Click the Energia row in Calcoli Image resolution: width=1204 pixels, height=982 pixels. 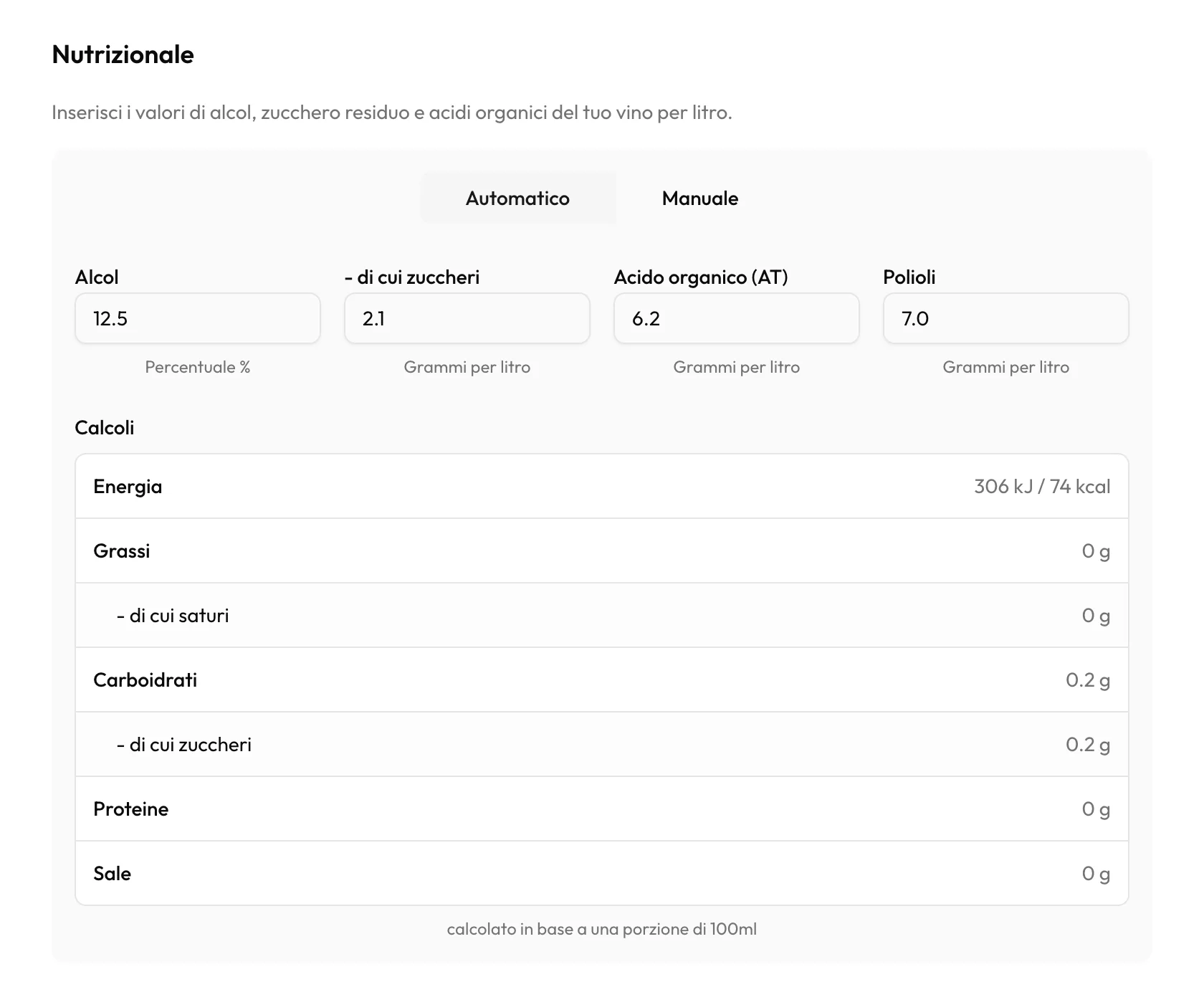pos(602,486)
